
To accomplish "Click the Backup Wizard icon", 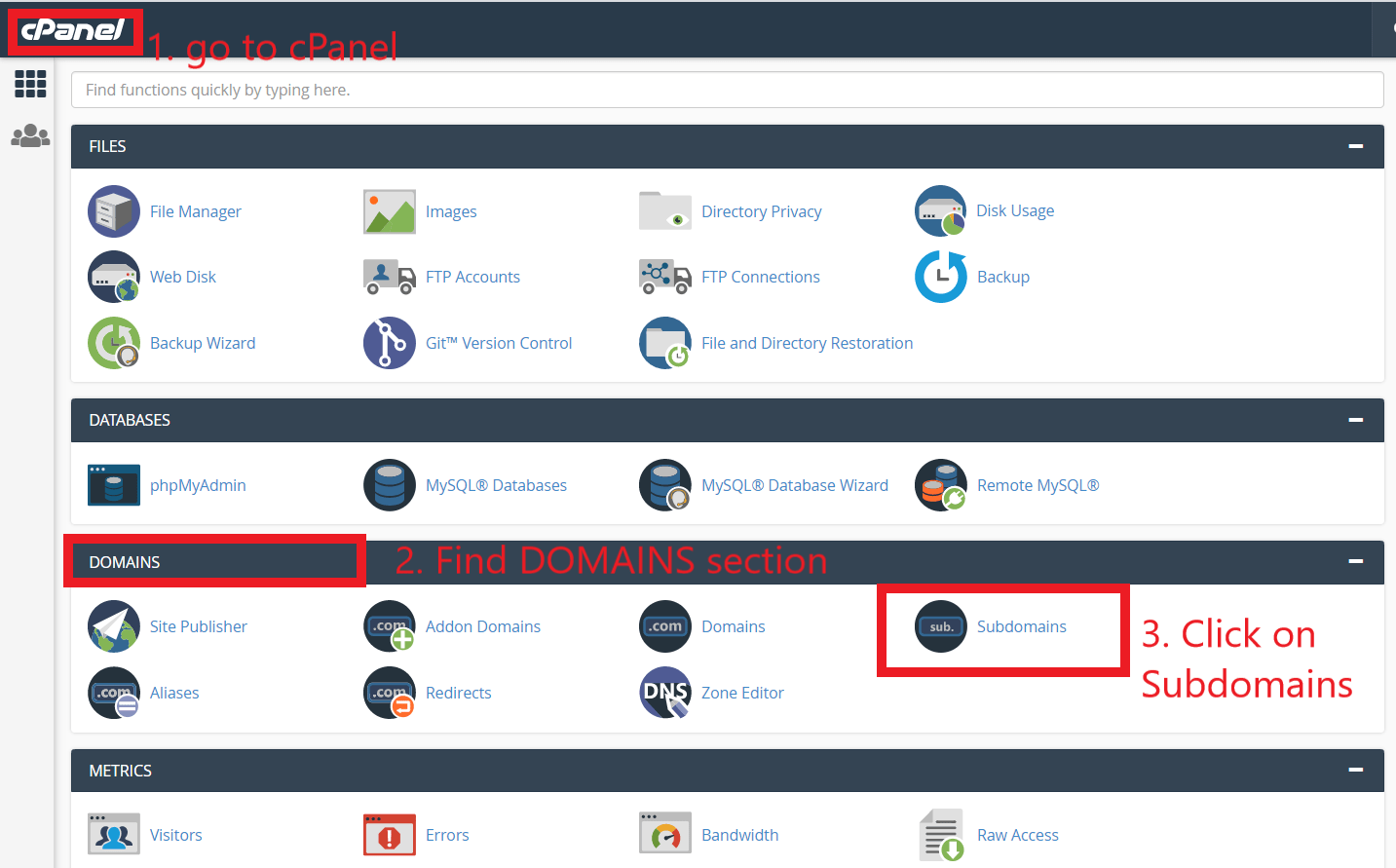I will (114, 343).
